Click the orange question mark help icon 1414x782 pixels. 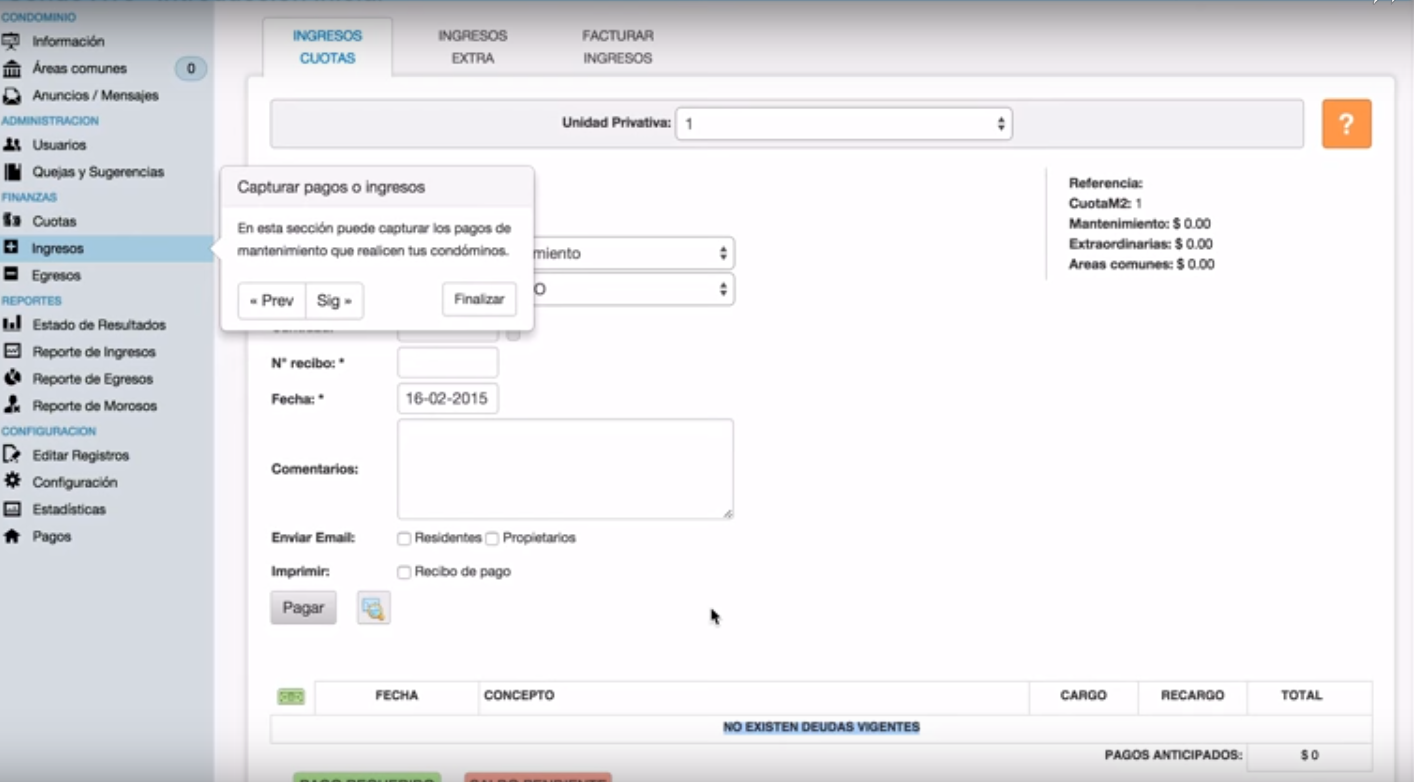point(1346,124)
